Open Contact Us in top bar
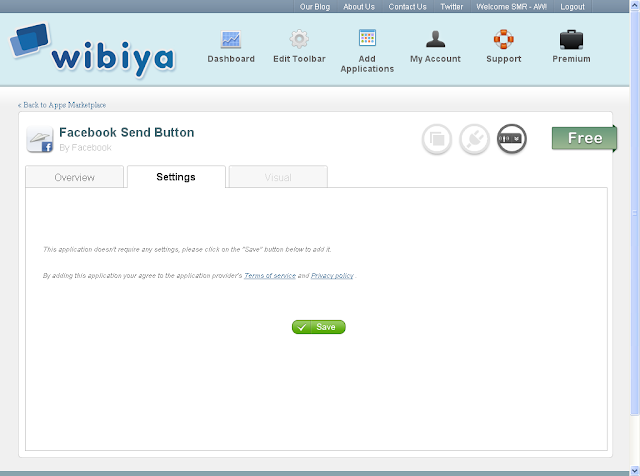 [x=407, y=7]
